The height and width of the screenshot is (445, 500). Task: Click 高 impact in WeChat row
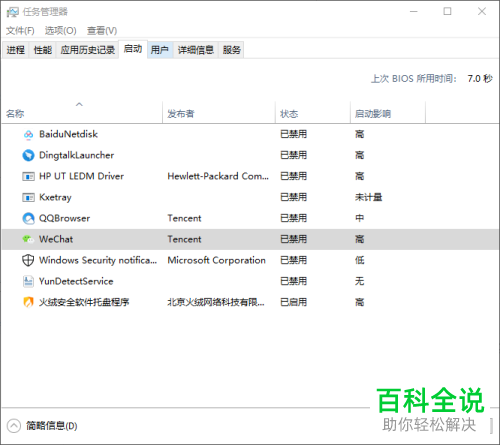pyautogui.click(x=360, y=239)
